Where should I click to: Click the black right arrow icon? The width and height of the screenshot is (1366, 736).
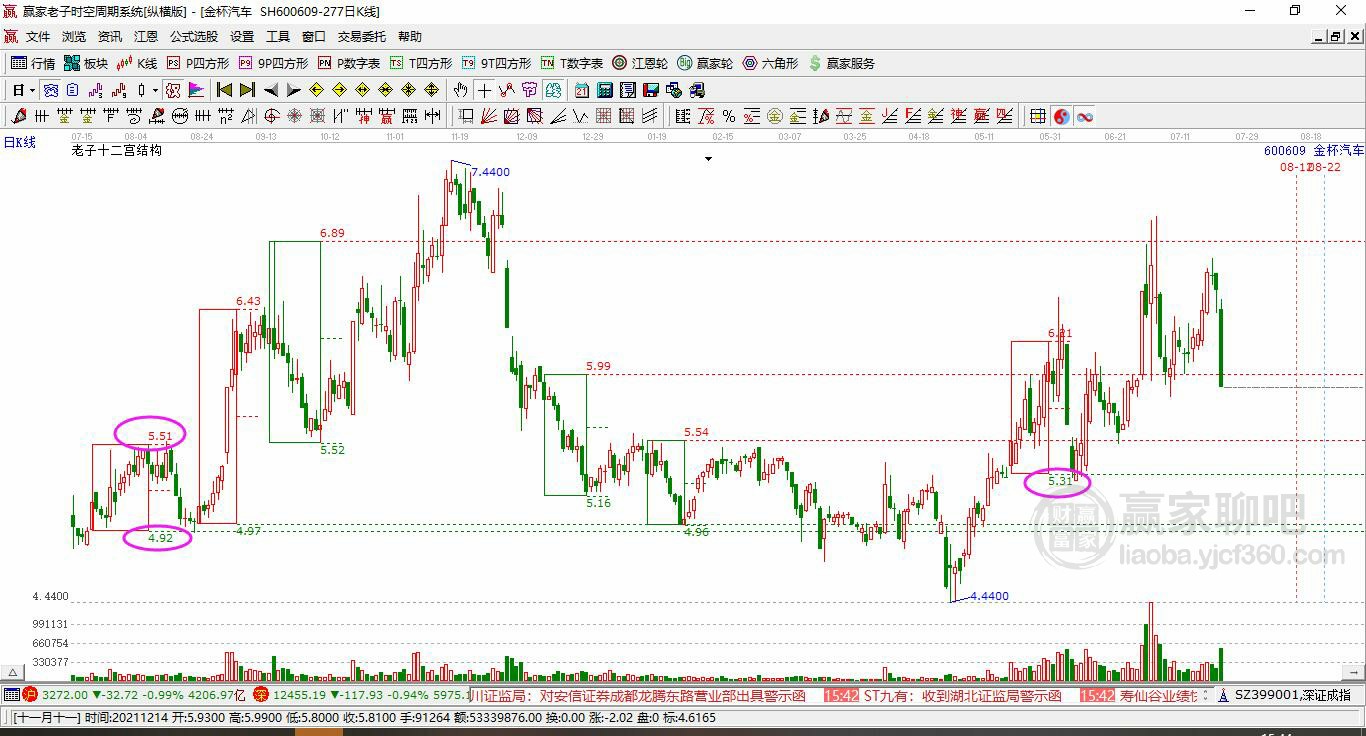coord(293,90)
